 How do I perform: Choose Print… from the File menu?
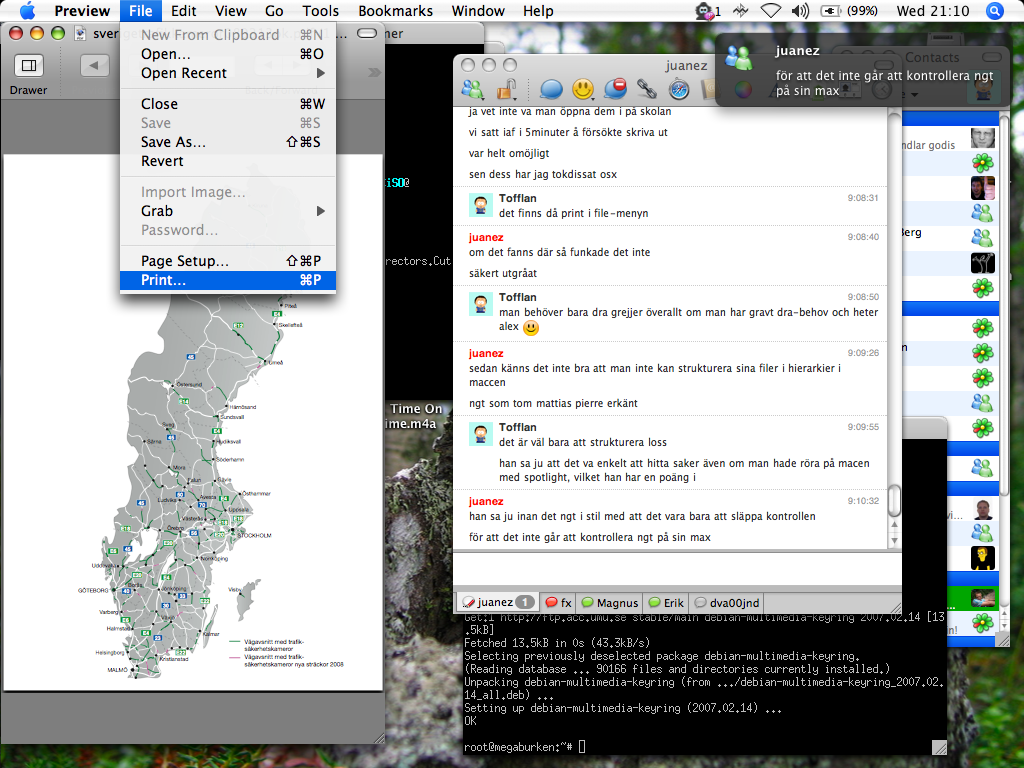click(228, 280)
